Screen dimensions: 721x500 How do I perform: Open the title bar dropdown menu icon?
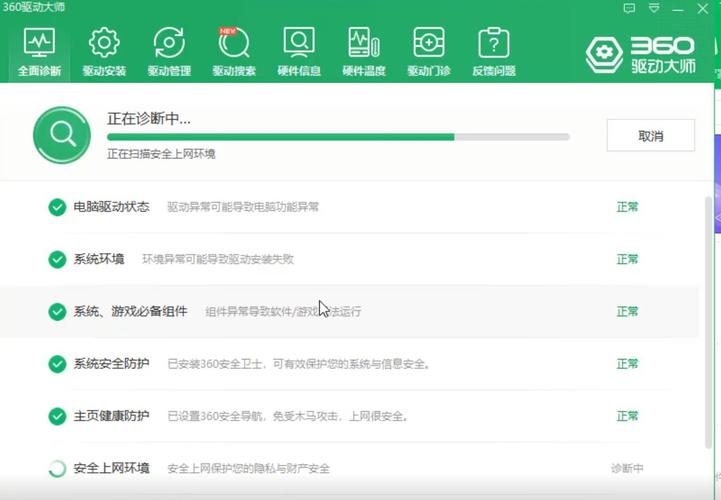pyautogui.click(x=654, y=8)
